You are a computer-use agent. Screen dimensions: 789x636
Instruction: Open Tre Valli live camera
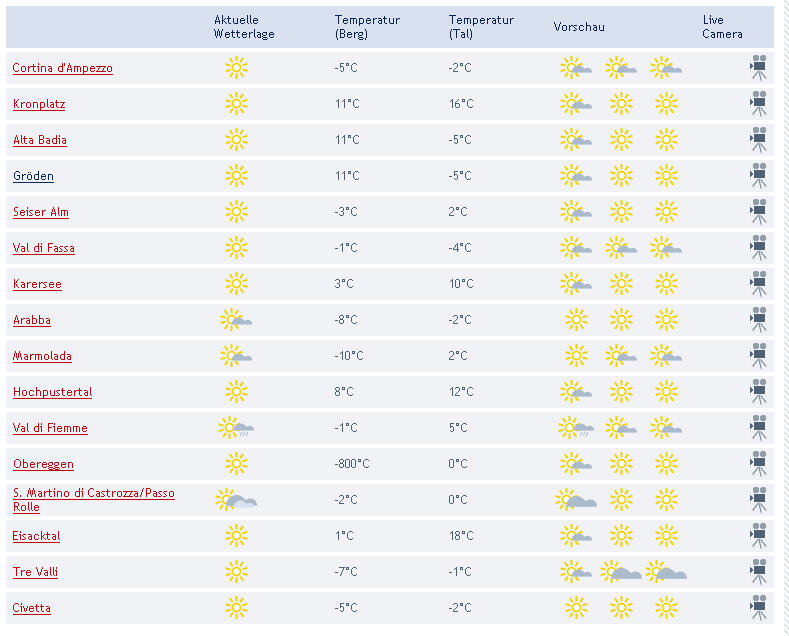tap(759, 572)
